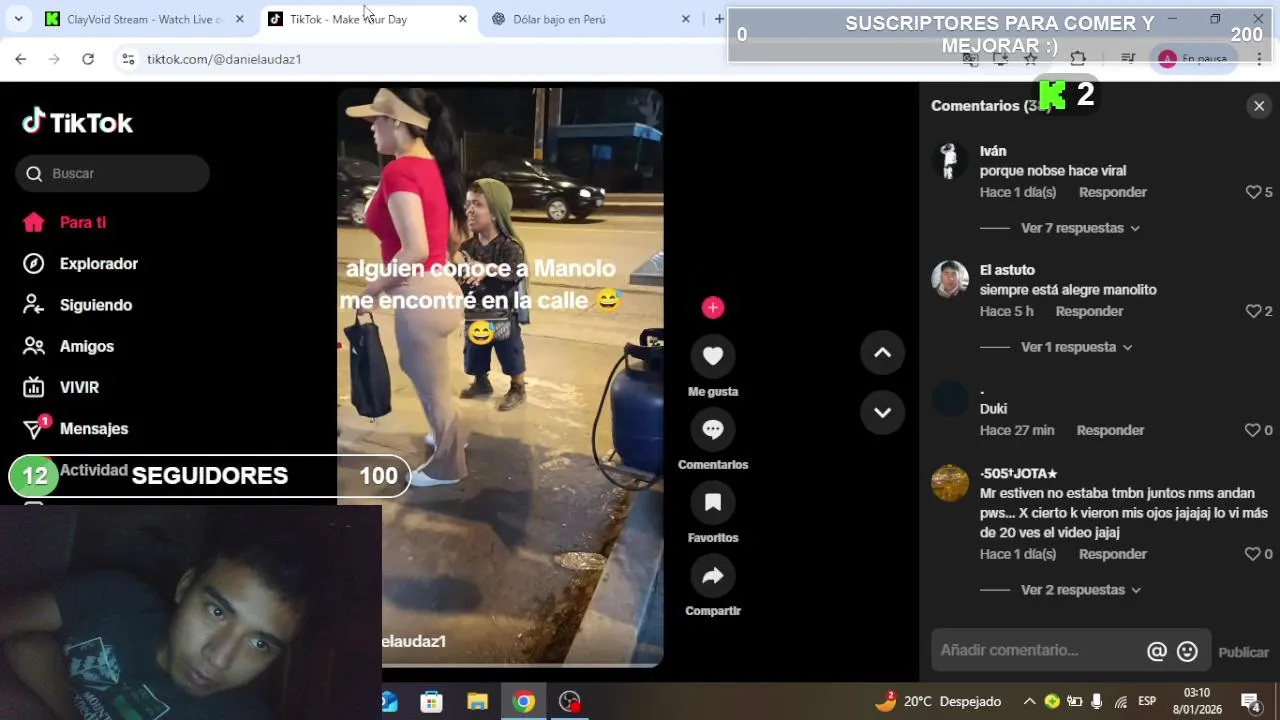
Task: Open Microsoft Store from the taskbar
Action: tap(431, 701)
